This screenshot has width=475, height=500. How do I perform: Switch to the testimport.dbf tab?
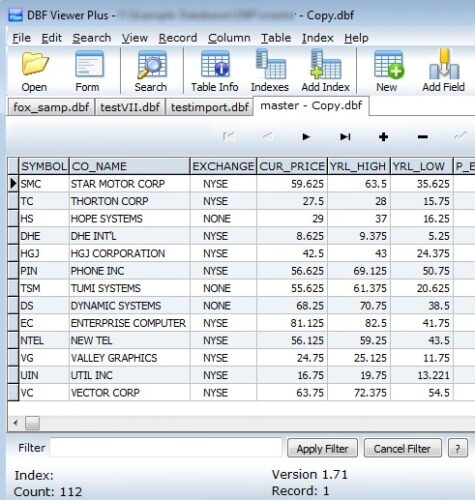[209, 107]
